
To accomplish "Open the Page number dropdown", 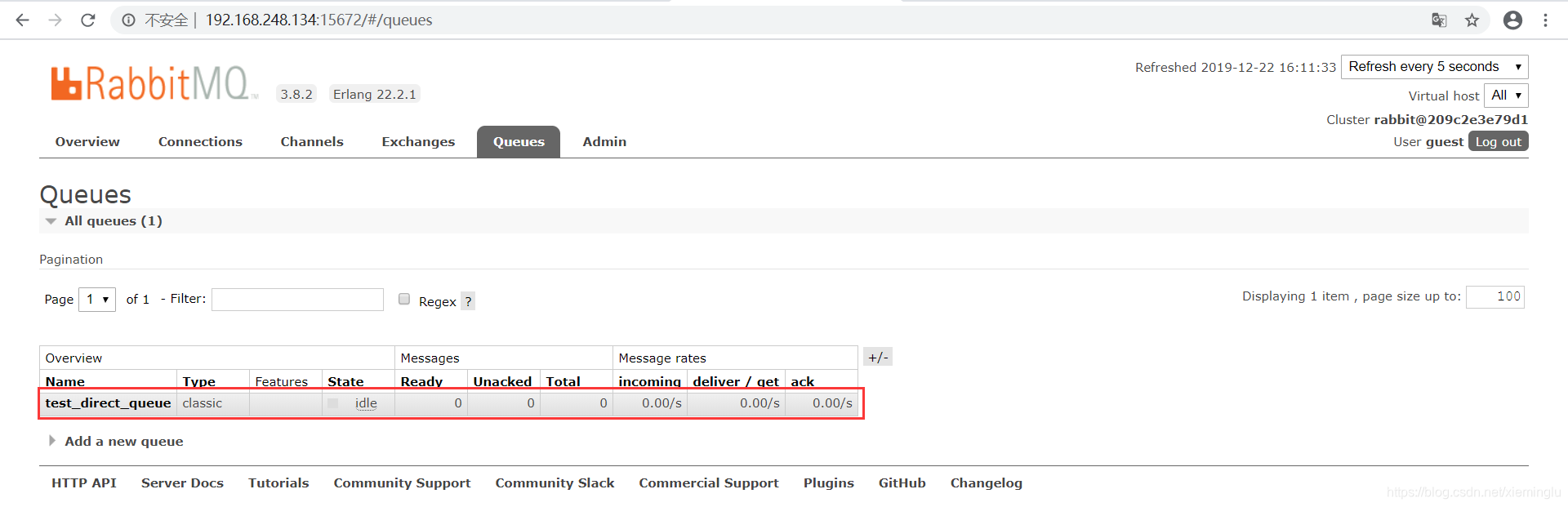I will pos(97,300).
